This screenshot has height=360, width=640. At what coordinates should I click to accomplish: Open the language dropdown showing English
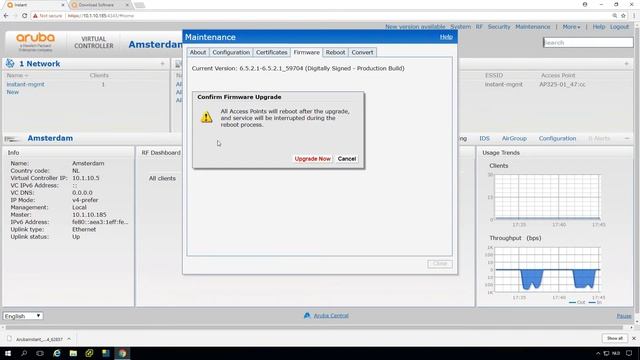coord(23,316)
